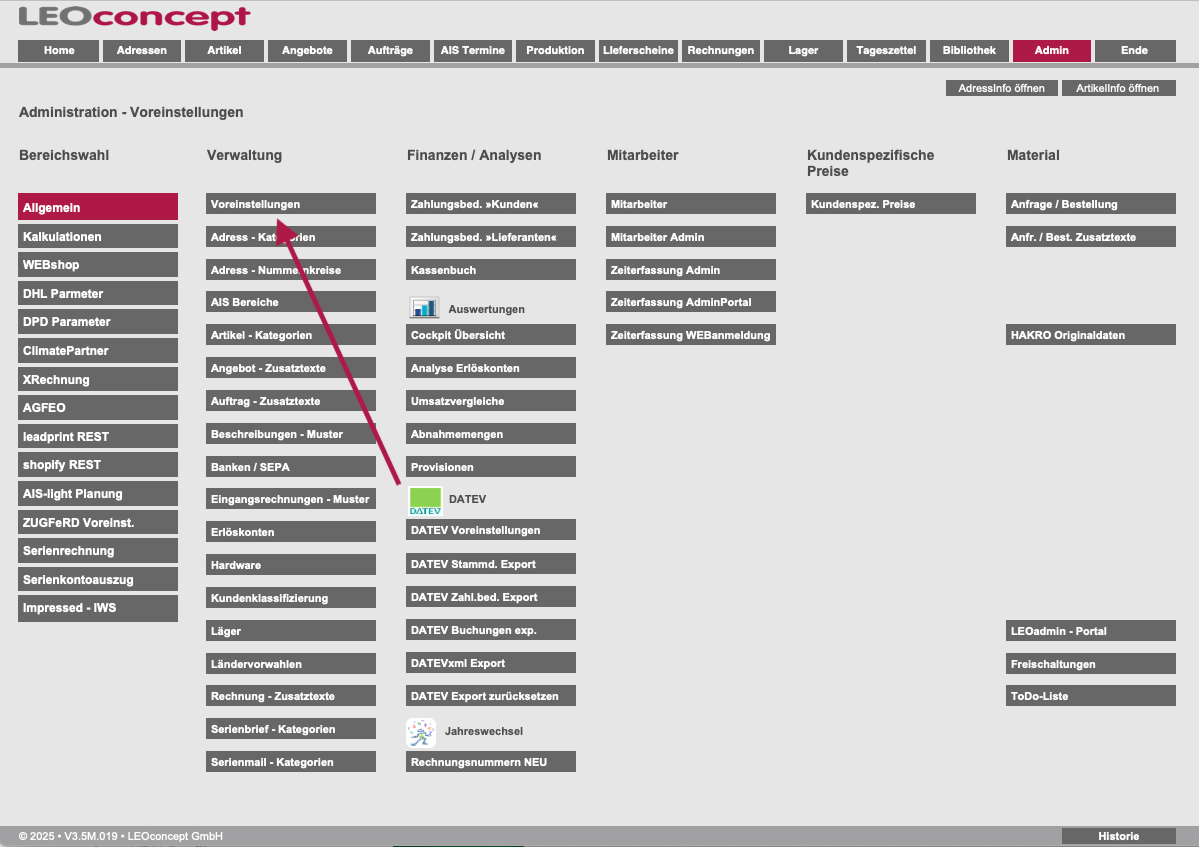Open the Historie button in footer
1199x847 pixels.
[x=1118, y=836]
